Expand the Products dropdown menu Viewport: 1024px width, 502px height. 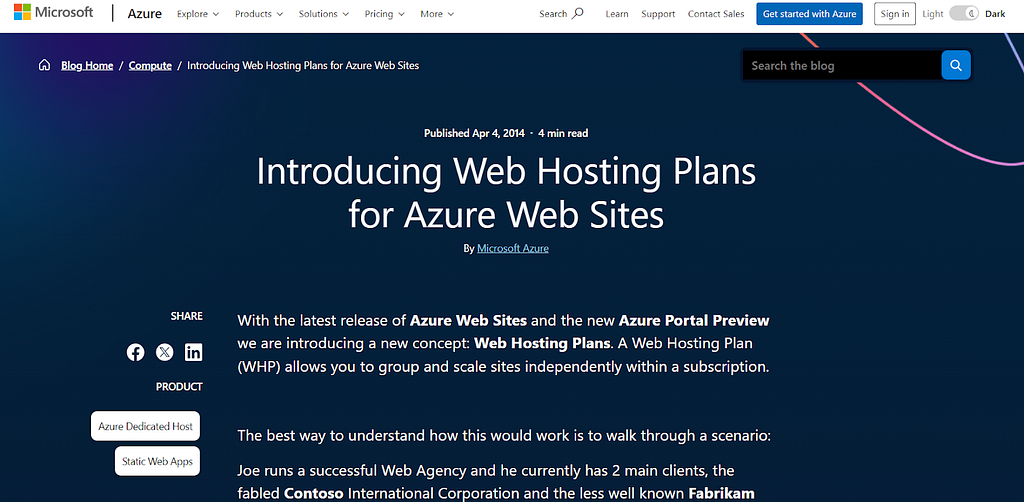click(259, 14)
